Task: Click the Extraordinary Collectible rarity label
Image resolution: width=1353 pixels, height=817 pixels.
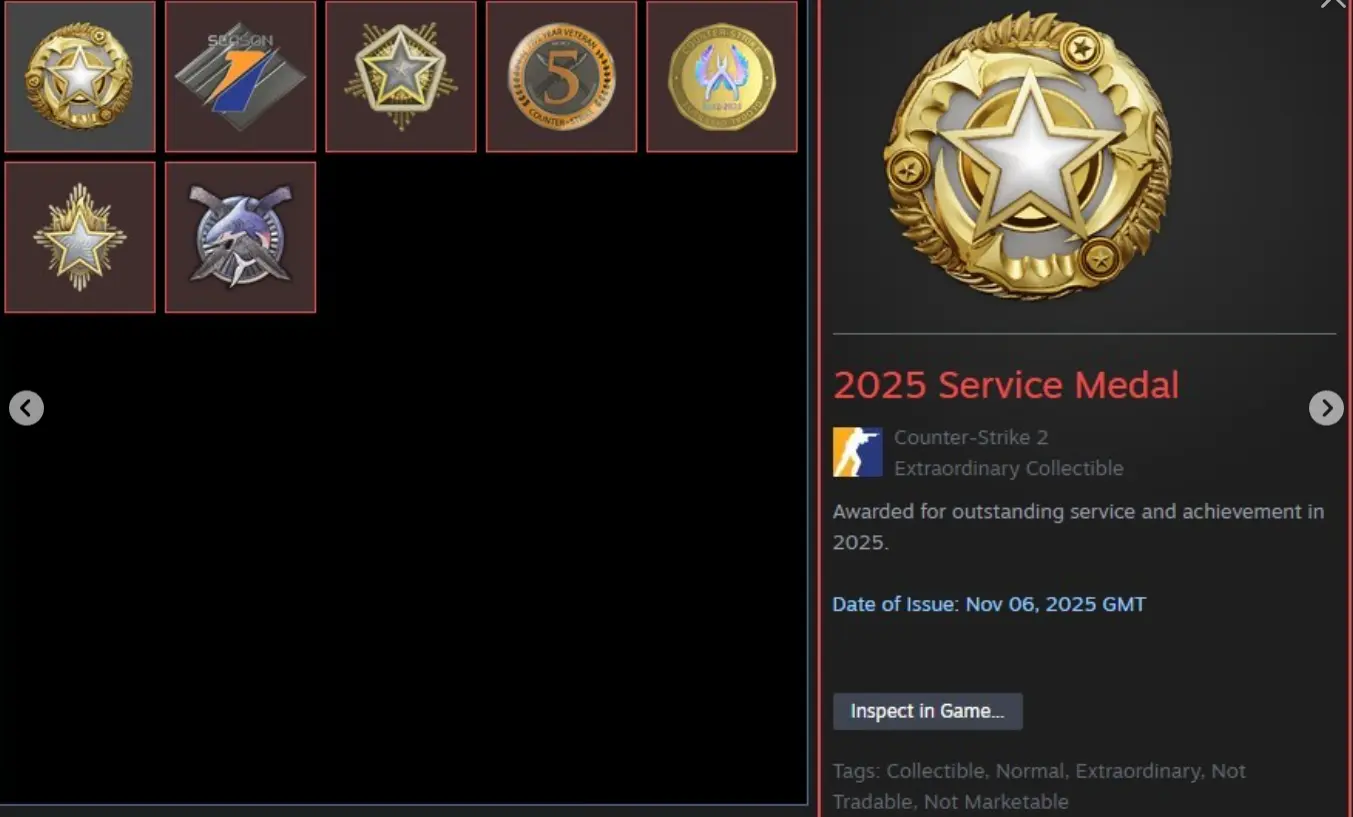Action: coord(1008,468)
